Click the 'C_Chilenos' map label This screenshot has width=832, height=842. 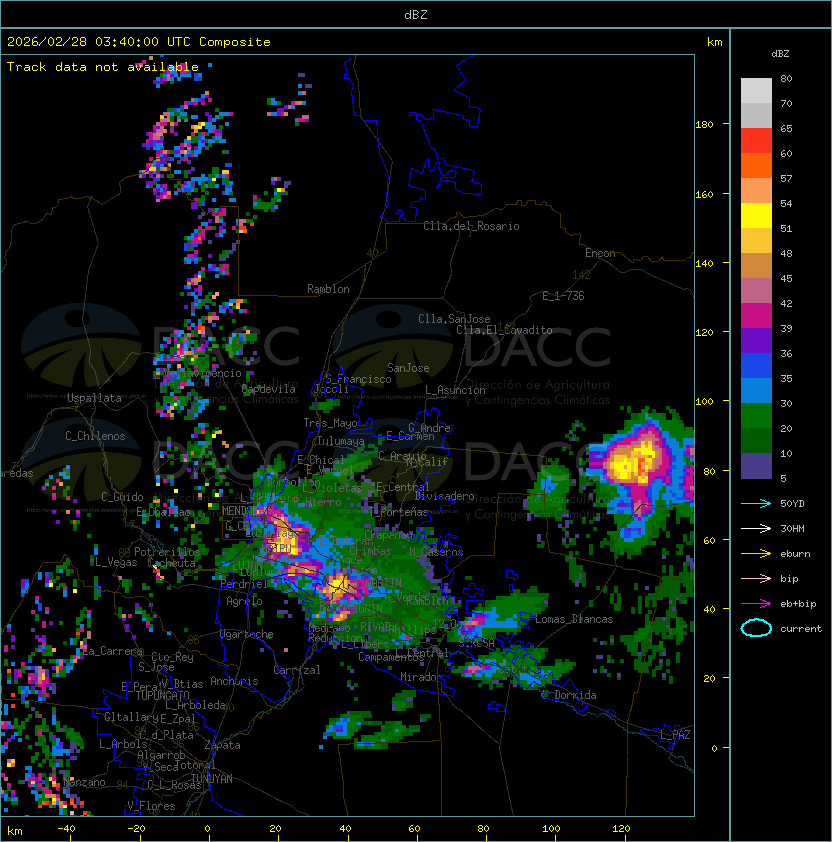(x=95, y=436)
